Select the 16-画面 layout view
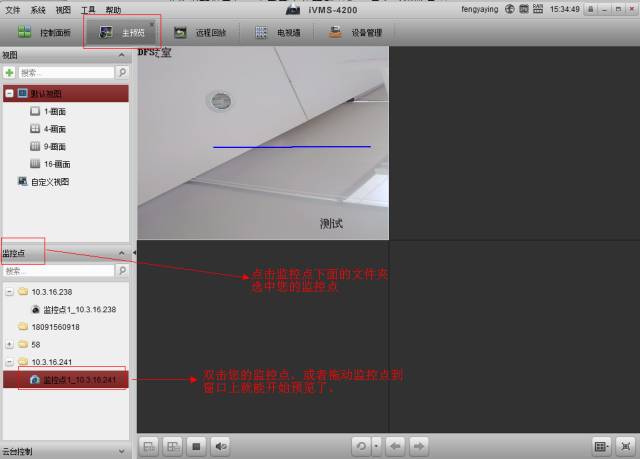 [x=56, y=163]
